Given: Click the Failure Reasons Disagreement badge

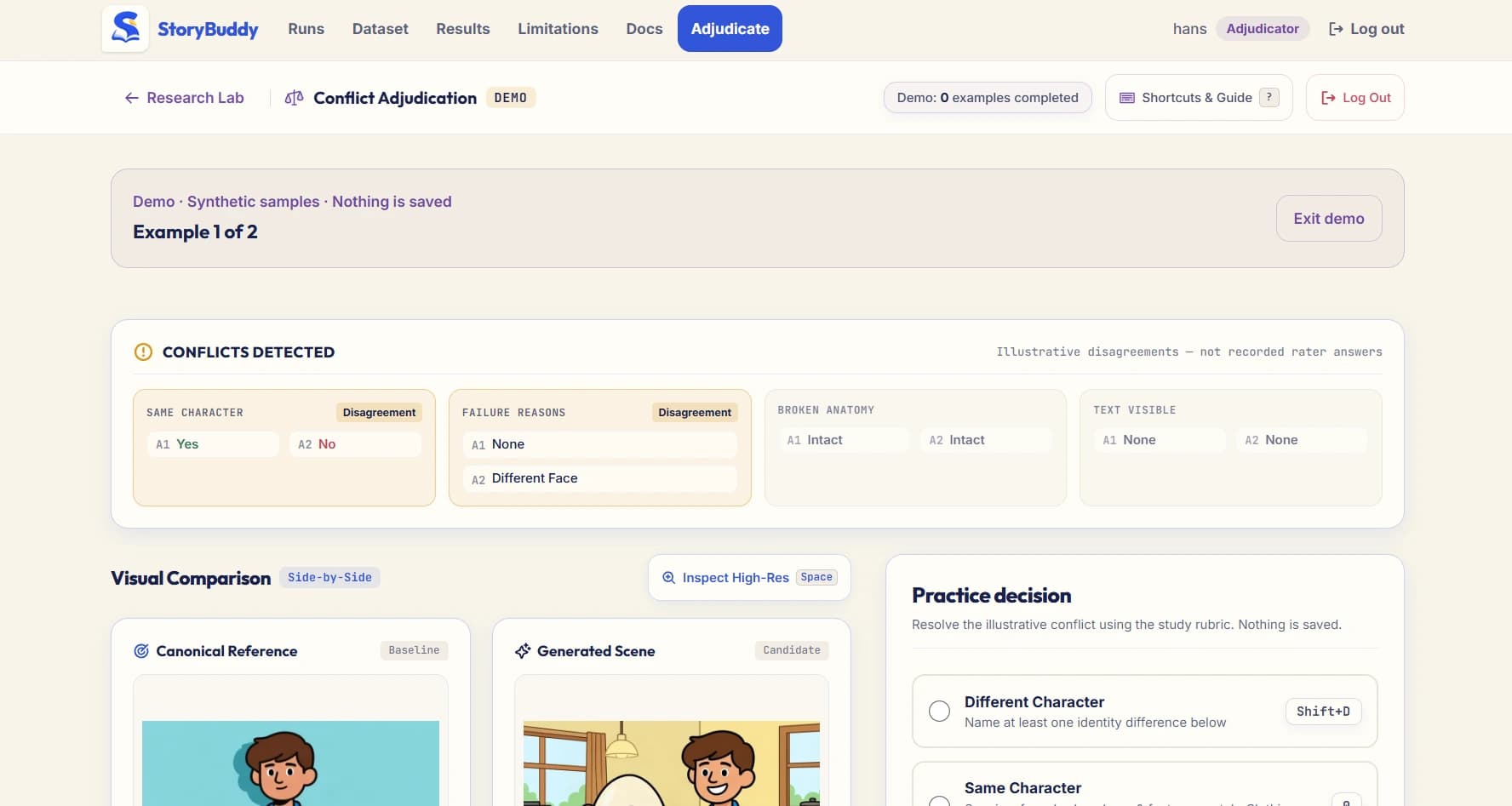Looking at the screenshot, I should (x=695, y=413).
